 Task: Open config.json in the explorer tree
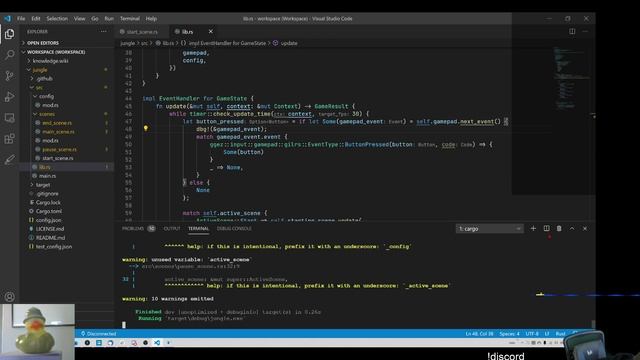click(x=48, y=220)
